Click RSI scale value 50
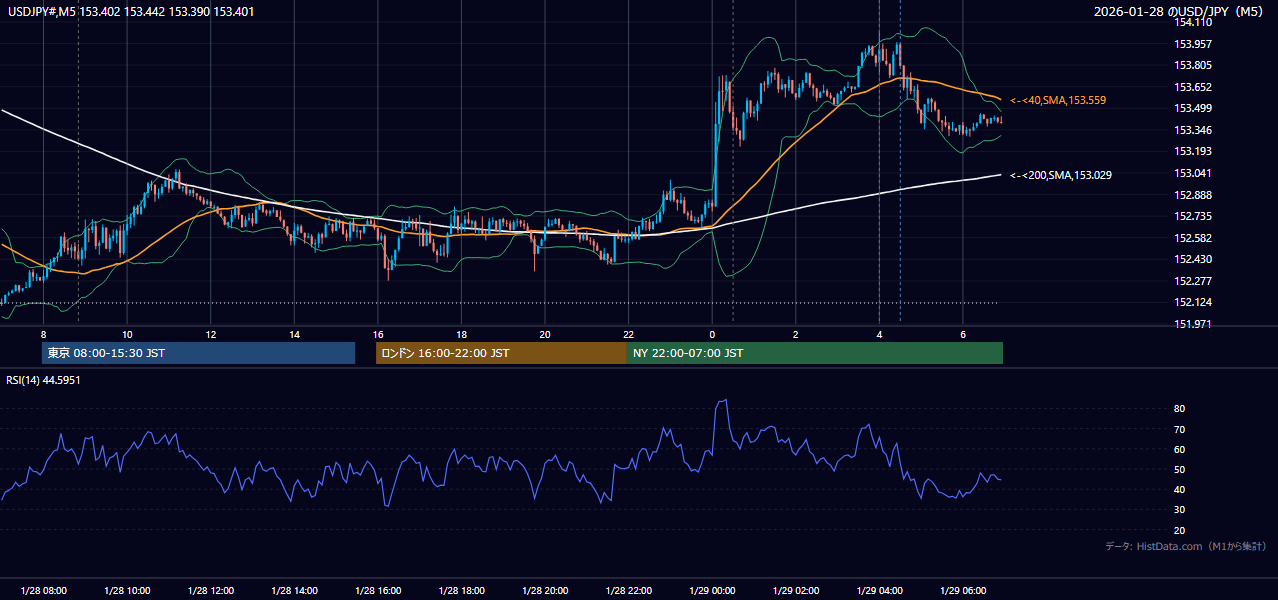Viewport: 1278px width, 600px height. pos(1179,469)
